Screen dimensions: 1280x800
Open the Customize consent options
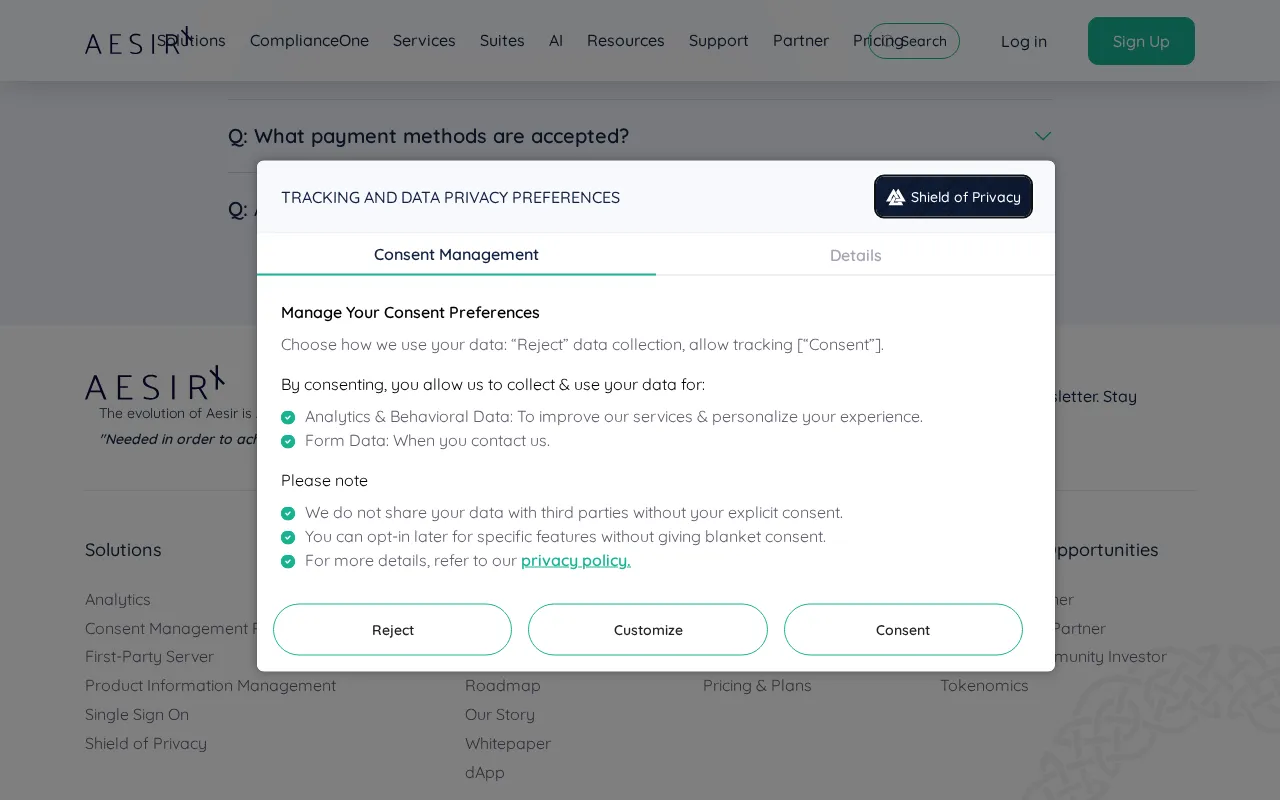coord(648,630)
